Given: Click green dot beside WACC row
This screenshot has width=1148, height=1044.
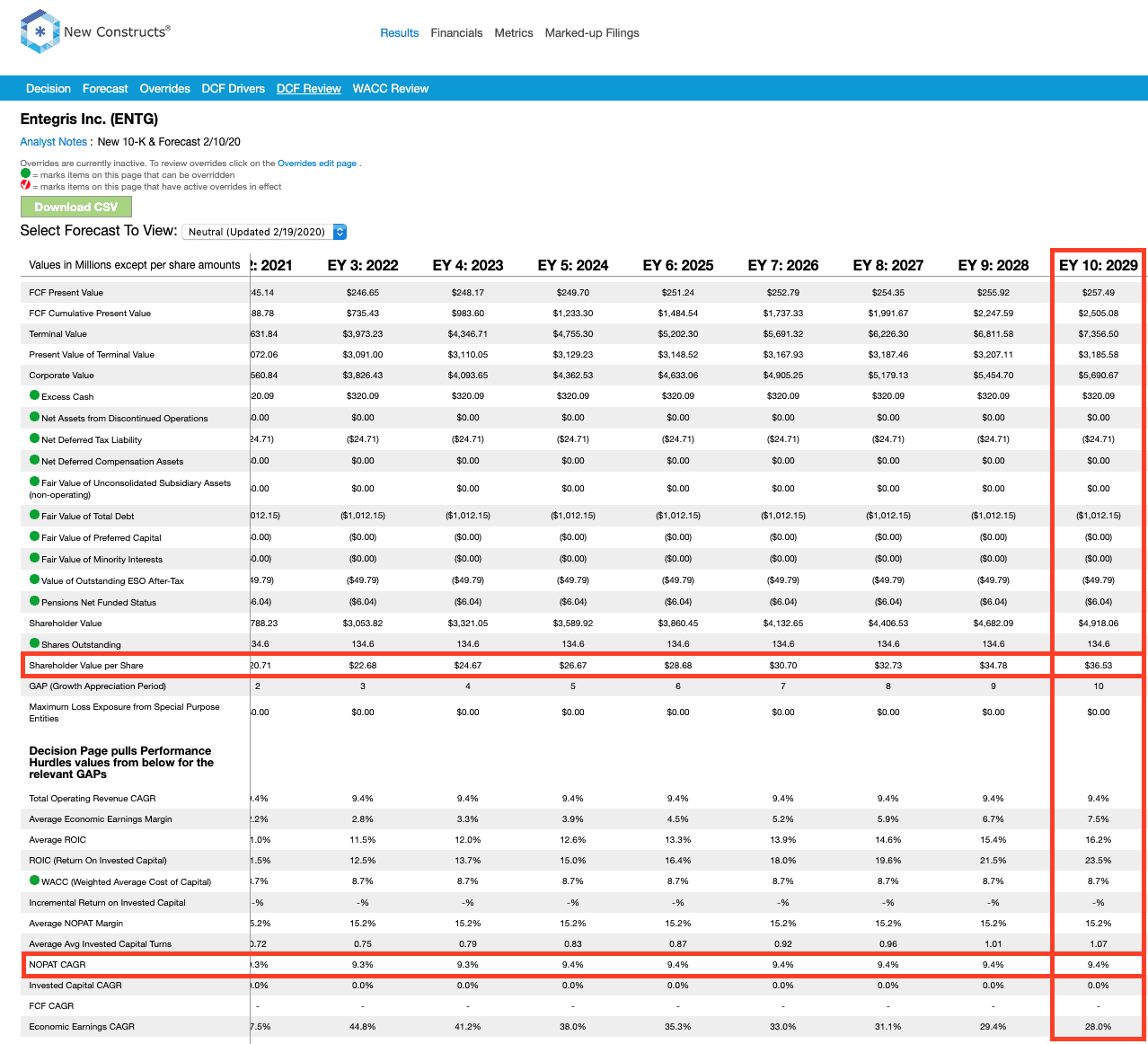Looking at the screenshot, I should [x=35, y=880].
